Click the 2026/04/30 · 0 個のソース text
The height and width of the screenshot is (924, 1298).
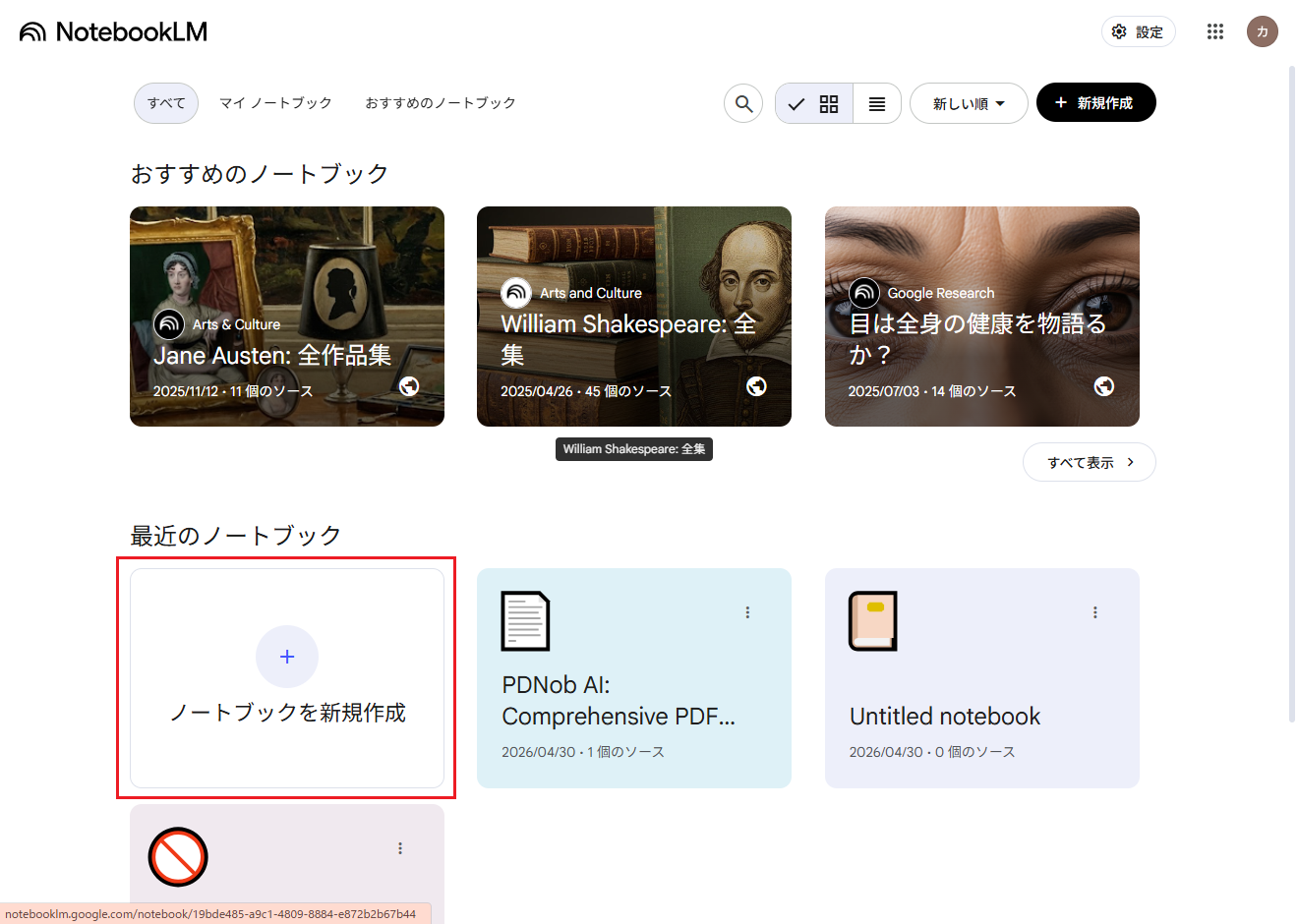(x=932, y=752)
